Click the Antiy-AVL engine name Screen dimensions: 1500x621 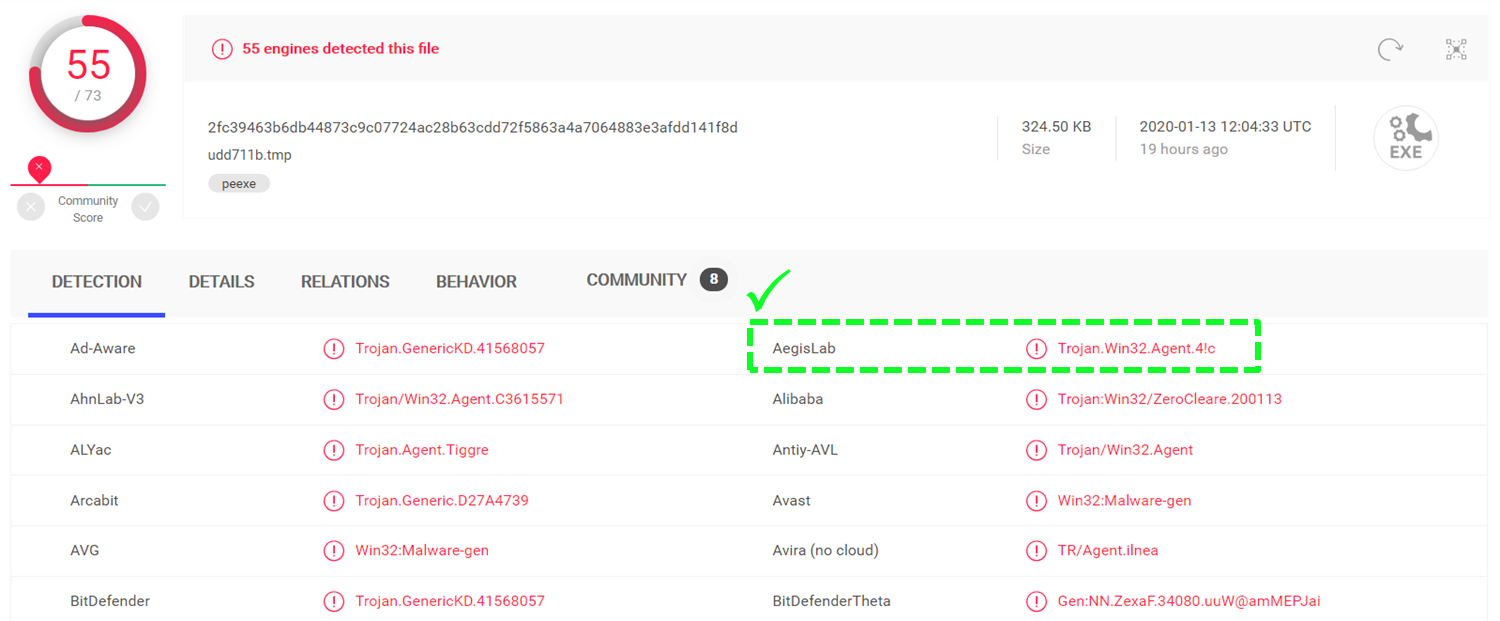click(806, 450)
